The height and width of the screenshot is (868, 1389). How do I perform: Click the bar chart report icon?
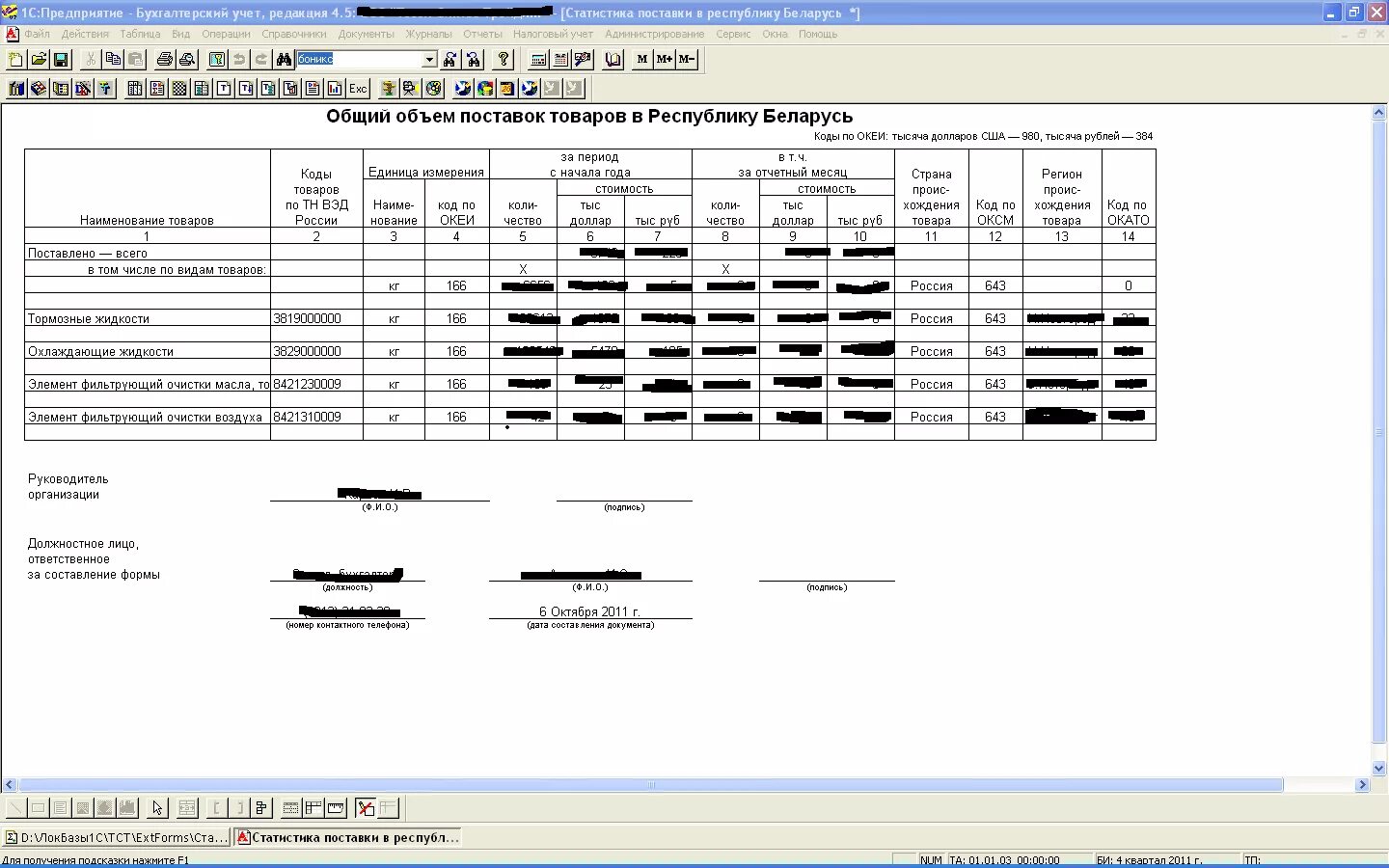(335, 89)
